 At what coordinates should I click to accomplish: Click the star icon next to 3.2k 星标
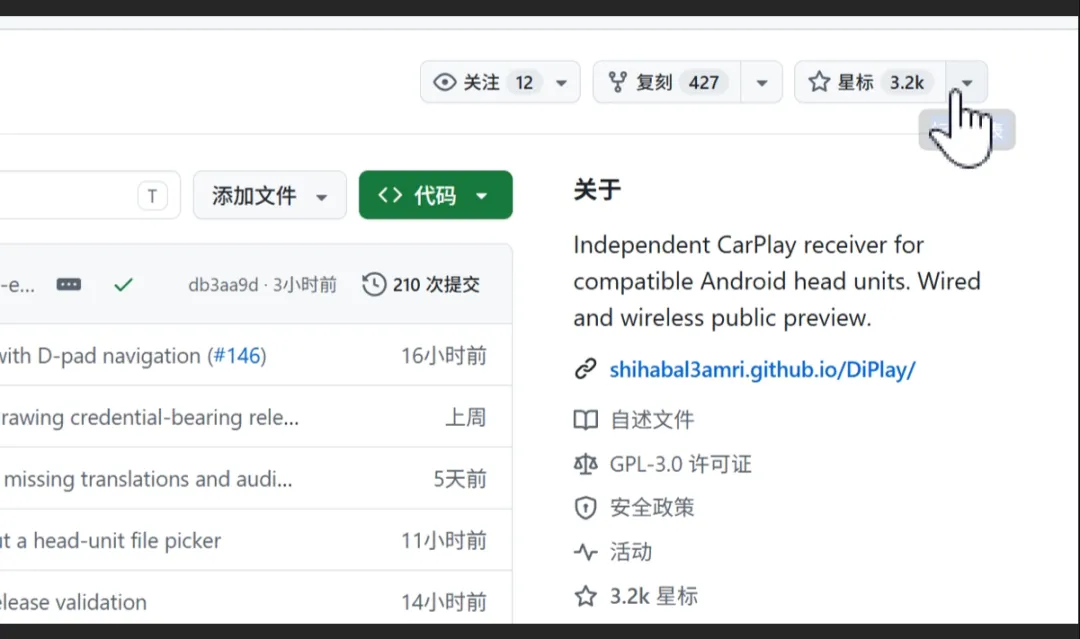585,596
